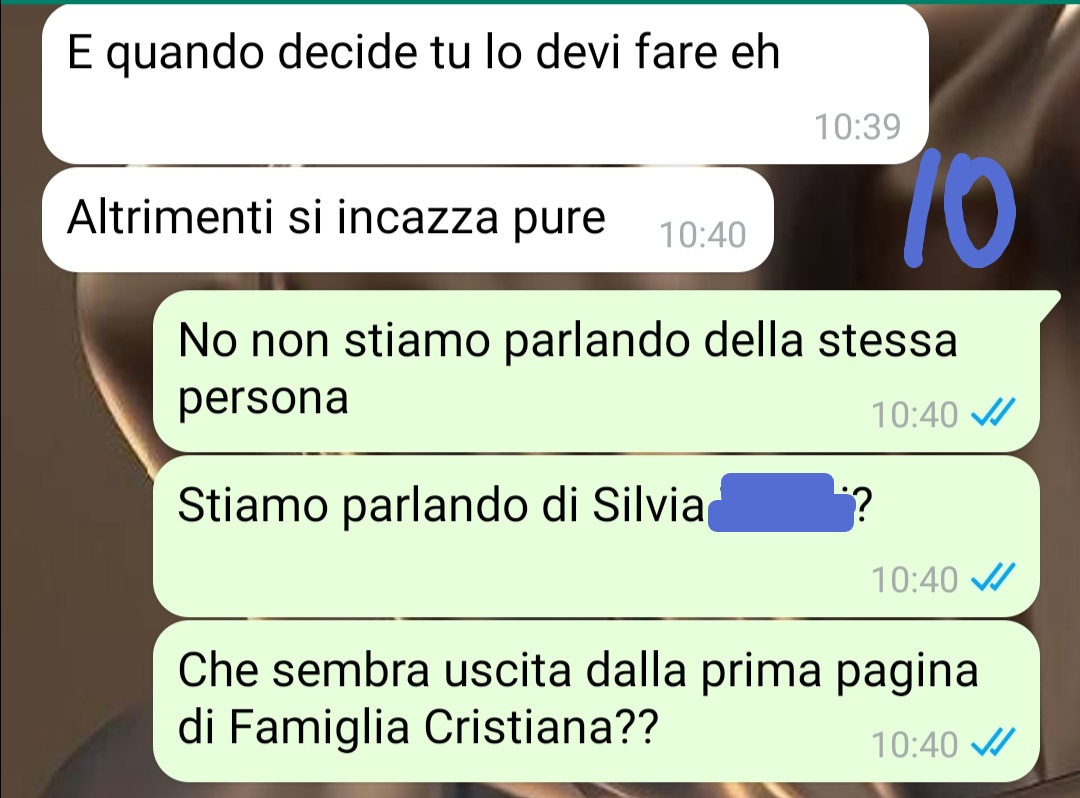Tap the read receipt ticks on 'stessa persona' message

[x=993, y=413]
